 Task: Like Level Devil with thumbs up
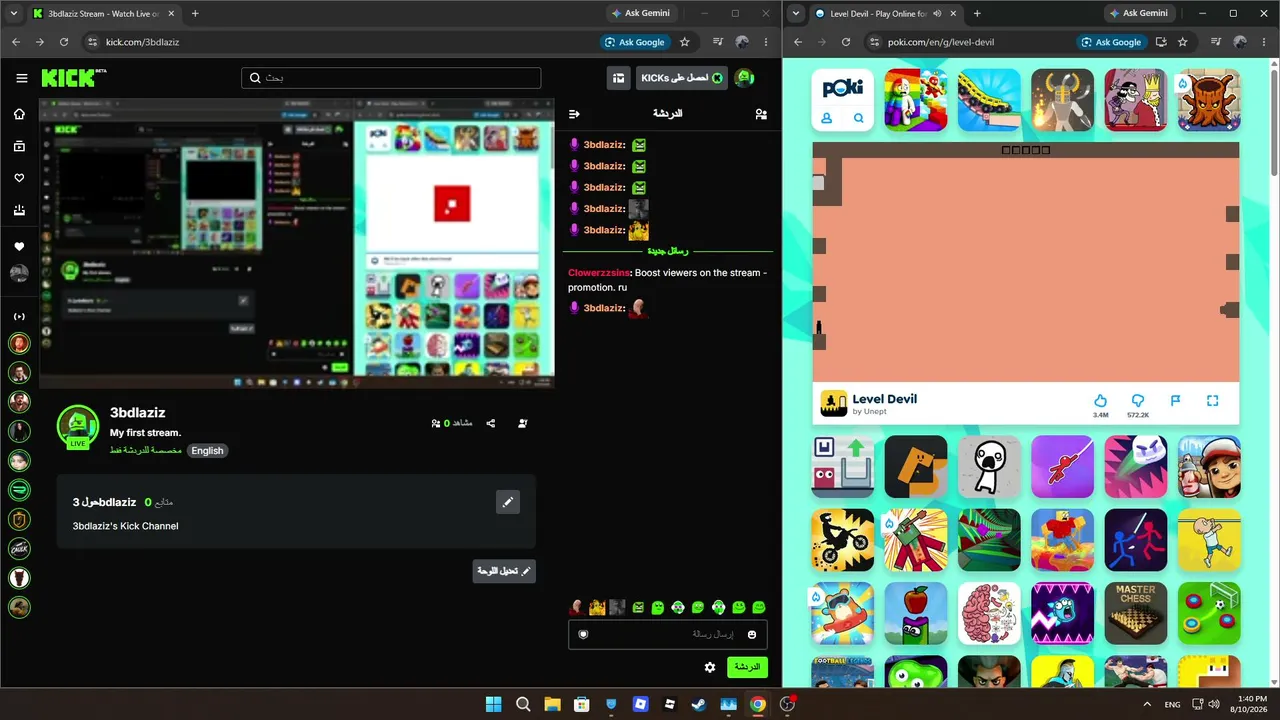(1101, 401)
